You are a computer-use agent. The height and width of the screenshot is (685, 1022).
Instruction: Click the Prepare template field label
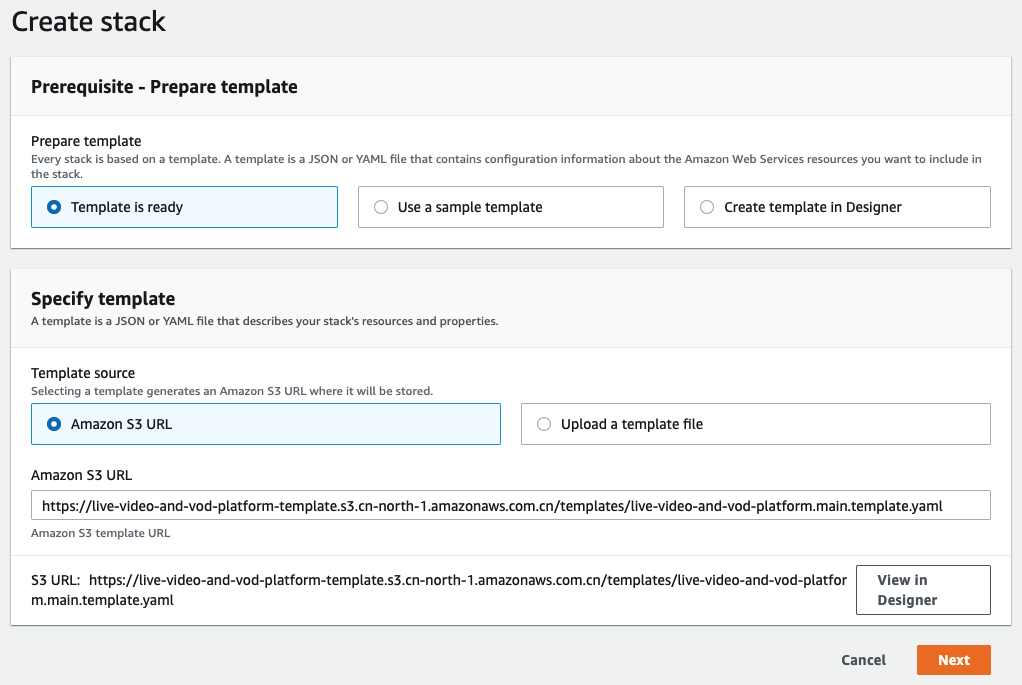click(x=86, y=141)
